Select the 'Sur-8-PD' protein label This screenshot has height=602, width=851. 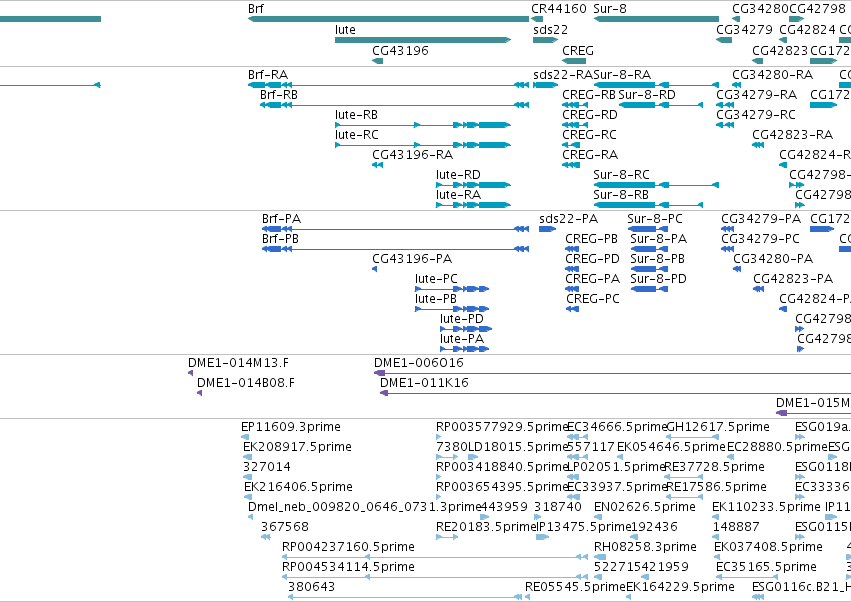point(658,279)
